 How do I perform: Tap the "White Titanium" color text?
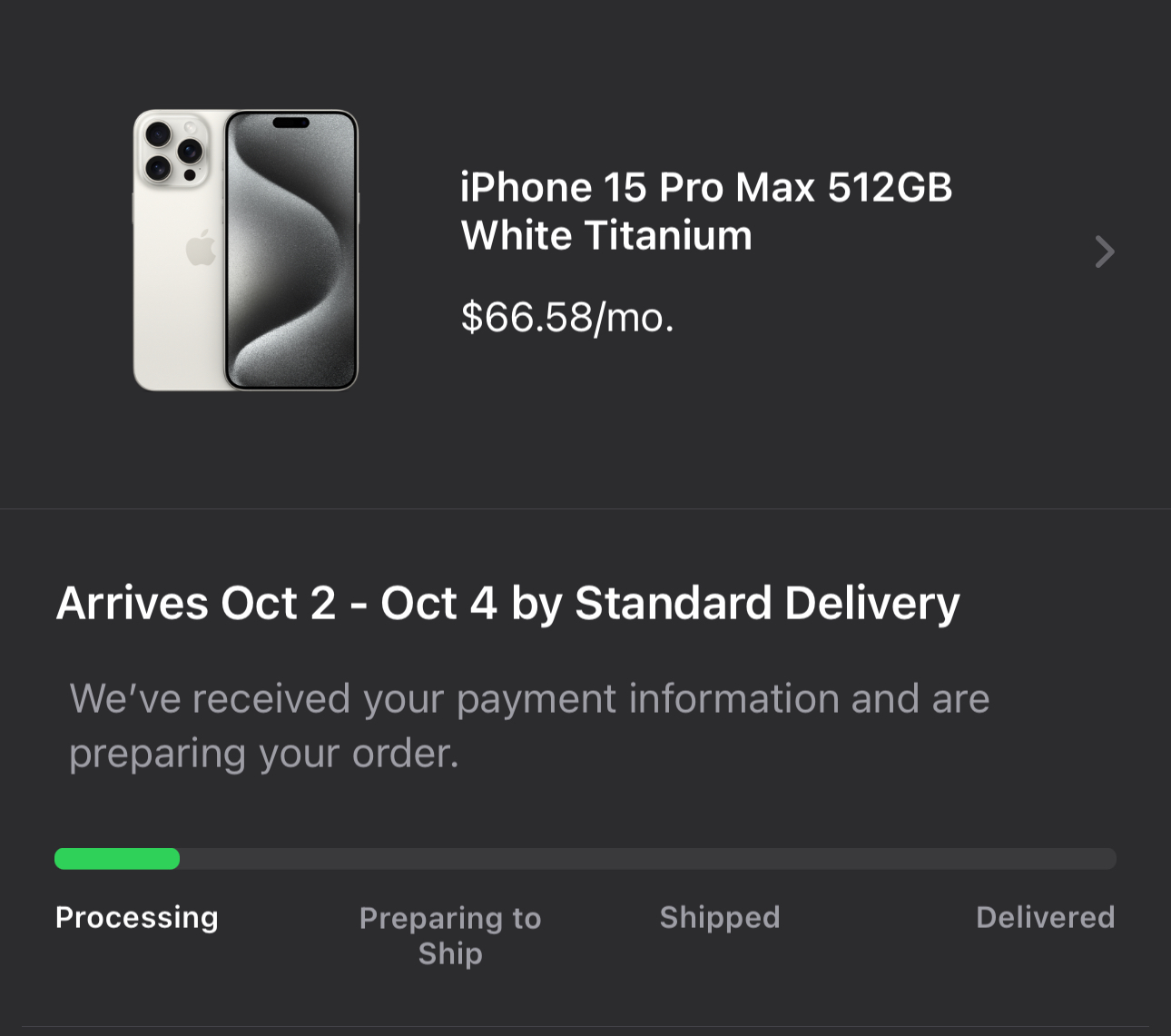pos(606,236)
